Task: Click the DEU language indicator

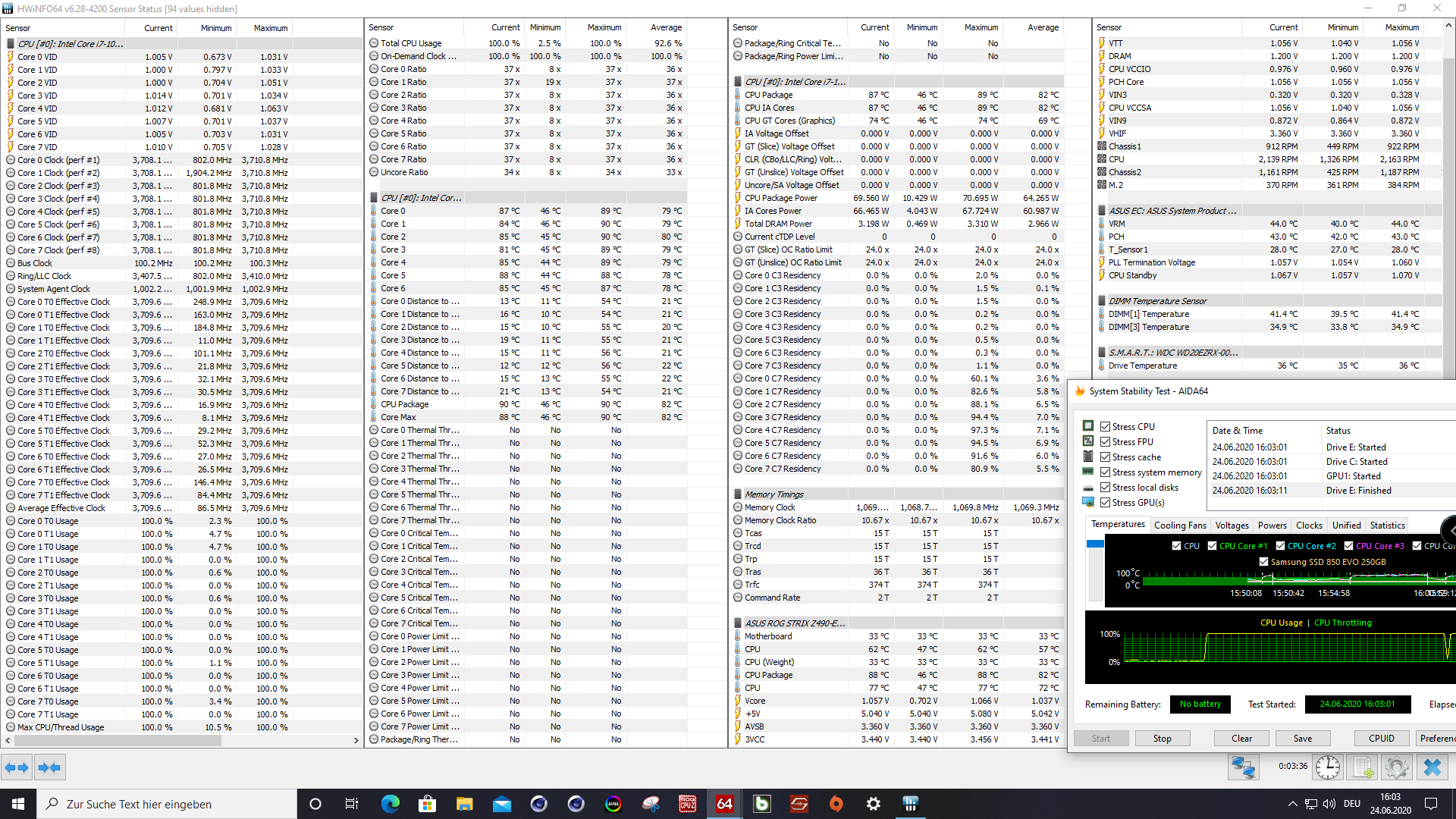Action: point(1352,804)
